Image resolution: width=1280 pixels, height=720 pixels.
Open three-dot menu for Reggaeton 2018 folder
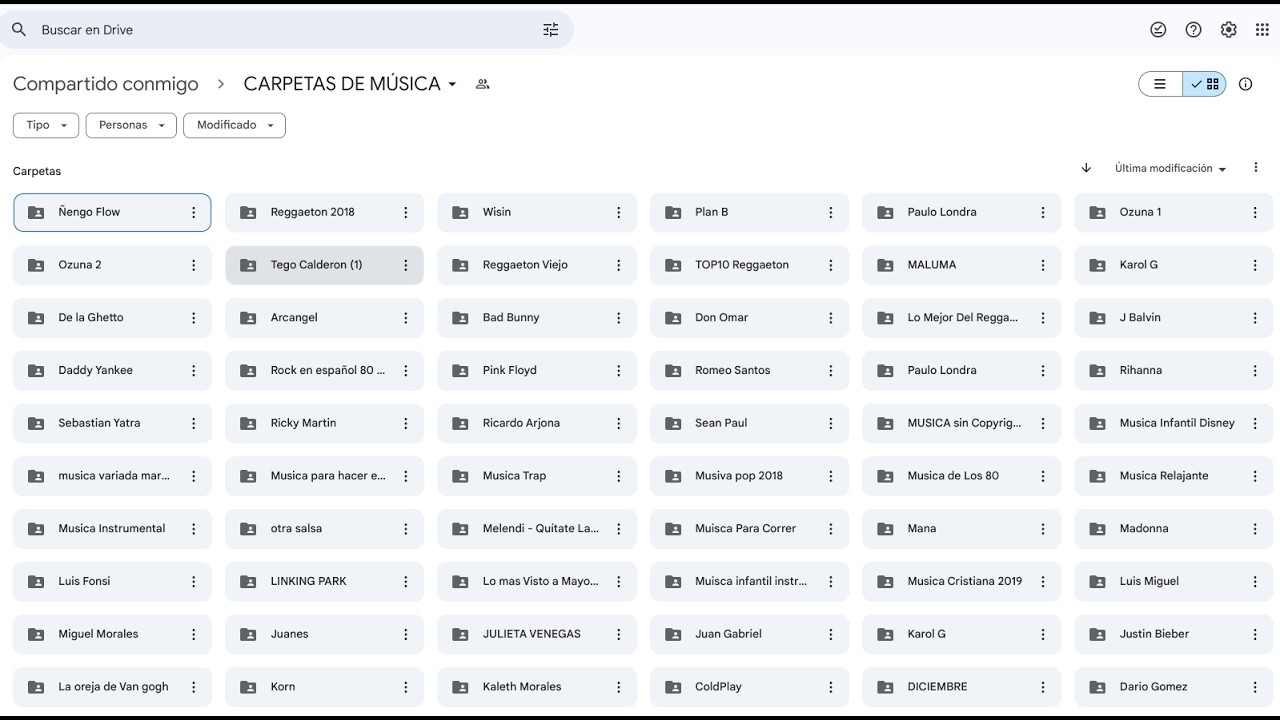(406, 212)
